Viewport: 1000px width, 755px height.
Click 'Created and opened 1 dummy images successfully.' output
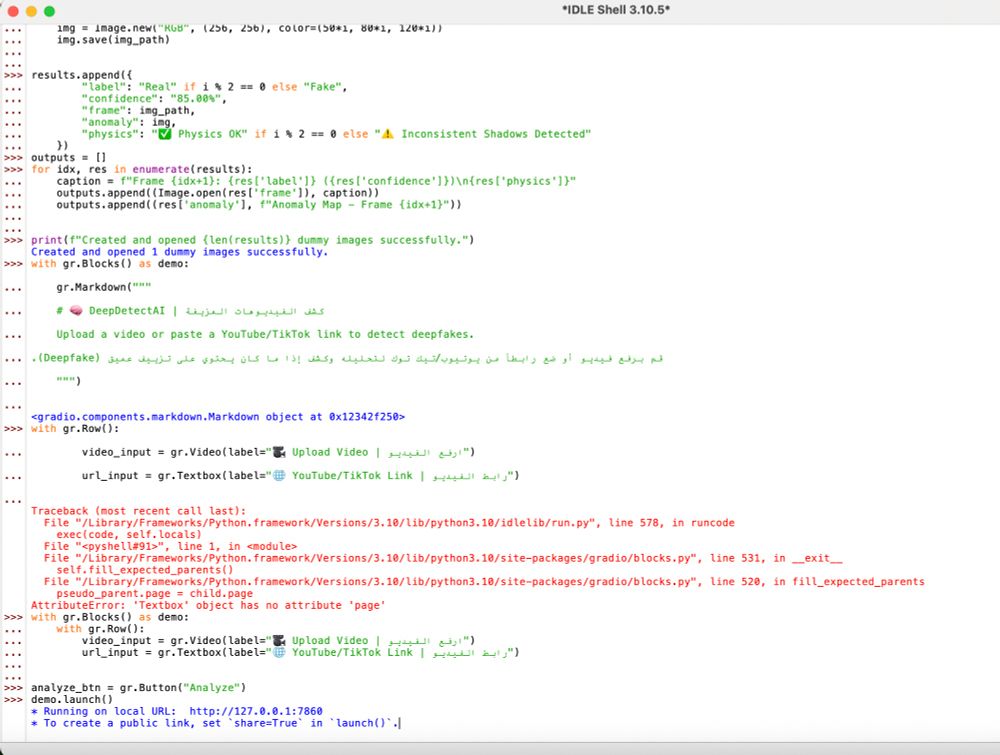point(179,252)
